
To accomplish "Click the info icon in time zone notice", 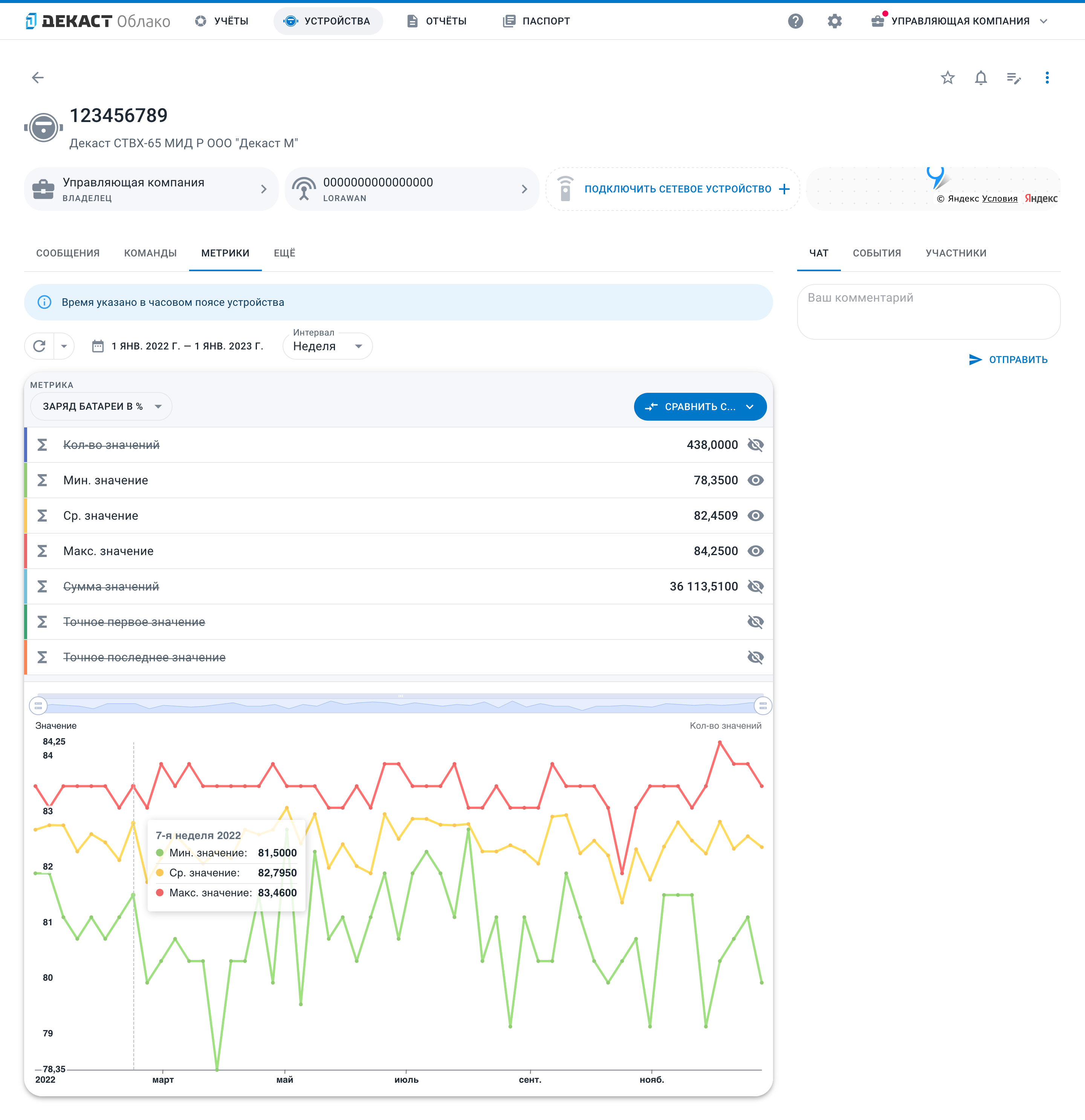I will (44, 302).
